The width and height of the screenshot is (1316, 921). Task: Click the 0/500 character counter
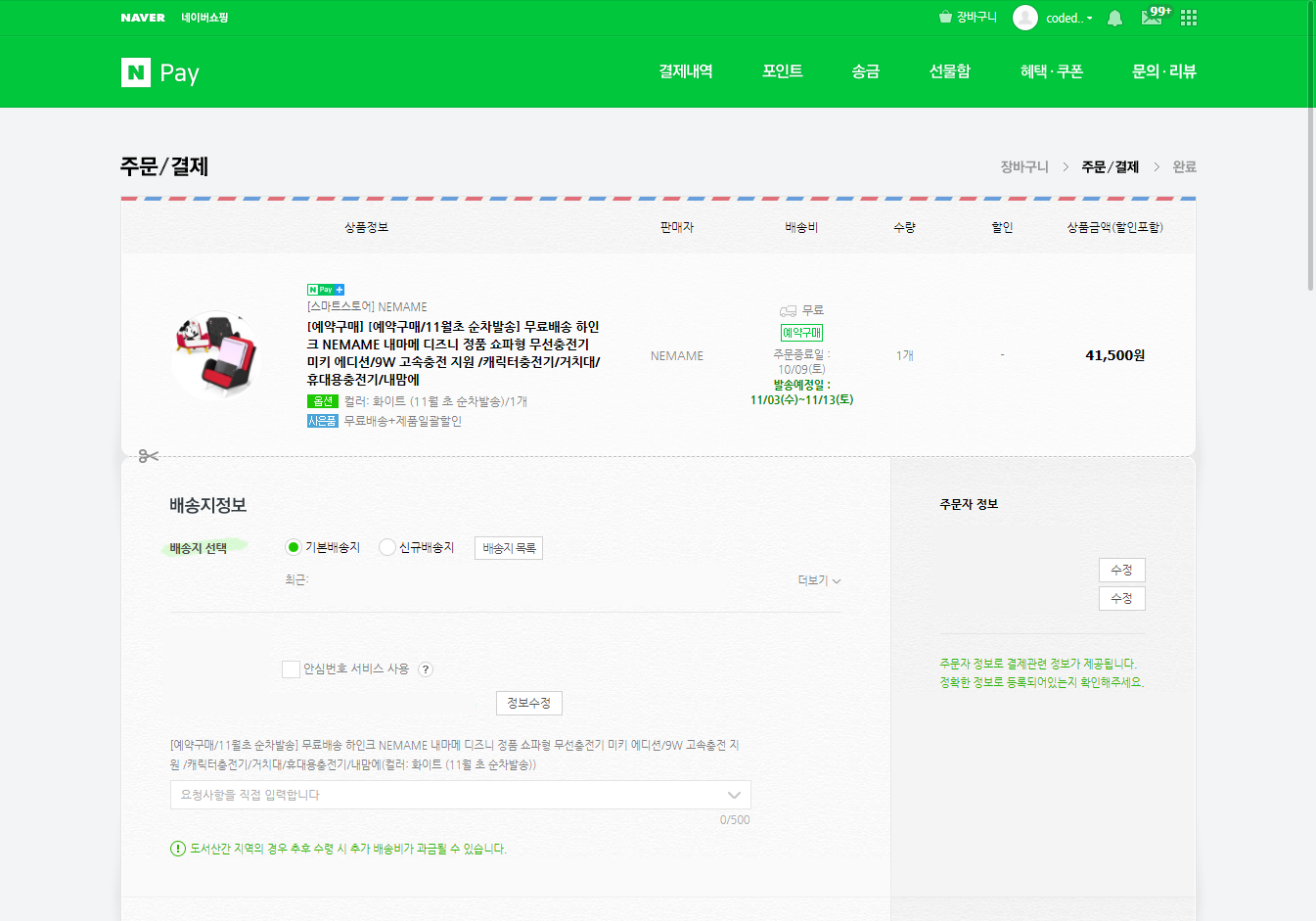pyautogui.click(x=735, y=820)
